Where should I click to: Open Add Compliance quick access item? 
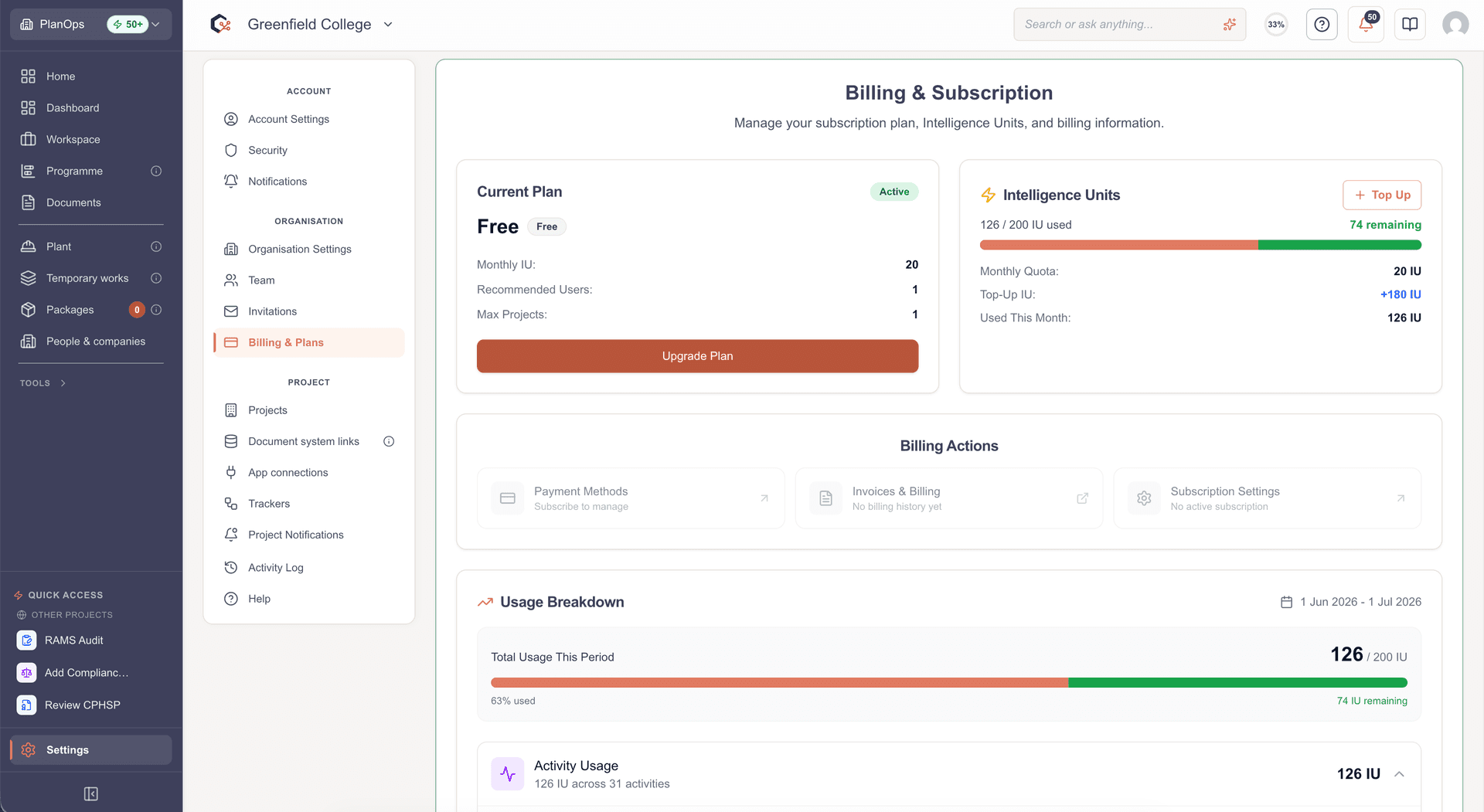coord(91,673)
